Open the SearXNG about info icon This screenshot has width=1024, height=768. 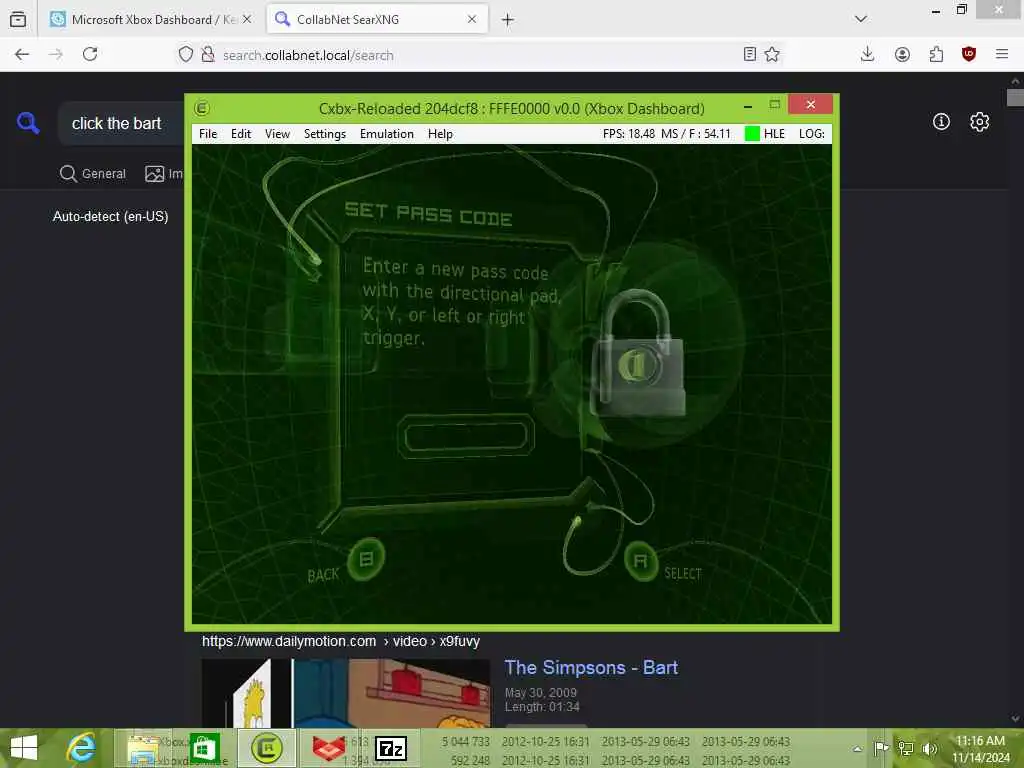coord(941,121)
